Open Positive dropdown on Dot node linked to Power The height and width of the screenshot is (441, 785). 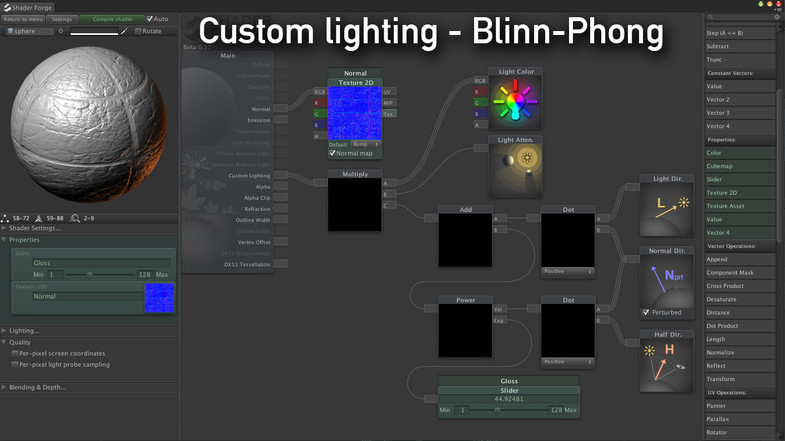click(568, 361)
